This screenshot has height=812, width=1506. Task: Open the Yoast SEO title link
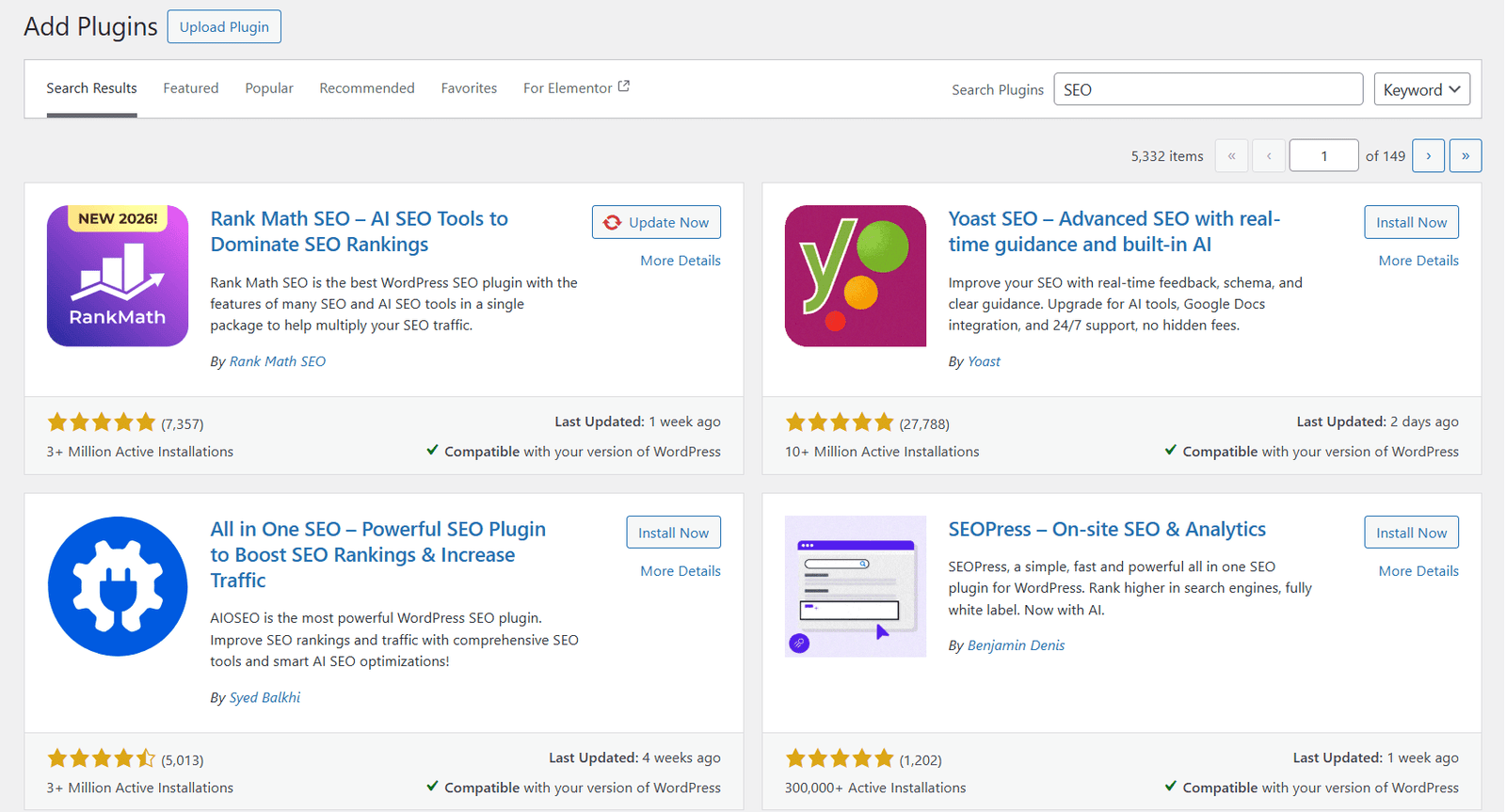point(1113,231)
